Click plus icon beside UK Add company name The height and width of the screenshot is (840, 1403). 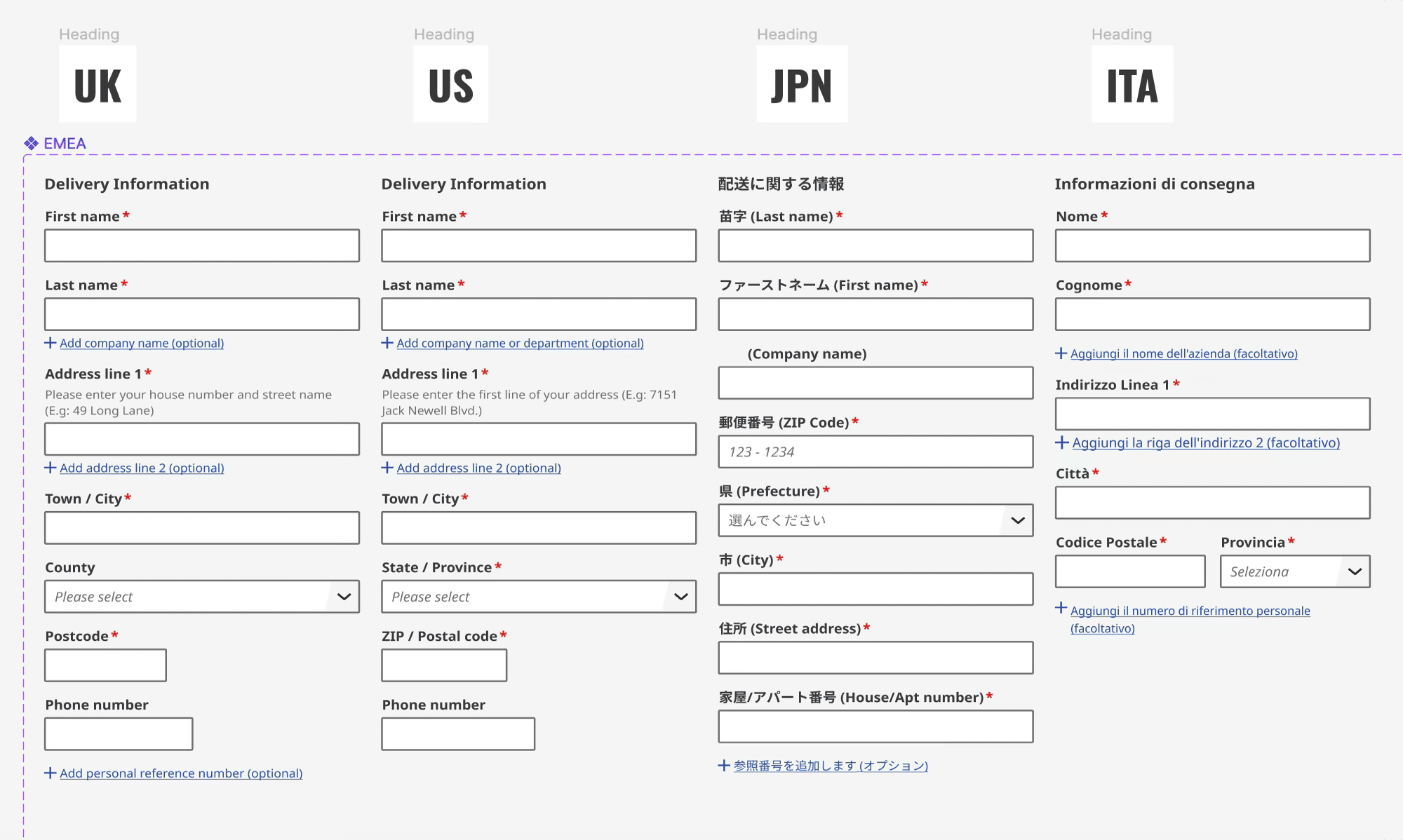(51, 343)
